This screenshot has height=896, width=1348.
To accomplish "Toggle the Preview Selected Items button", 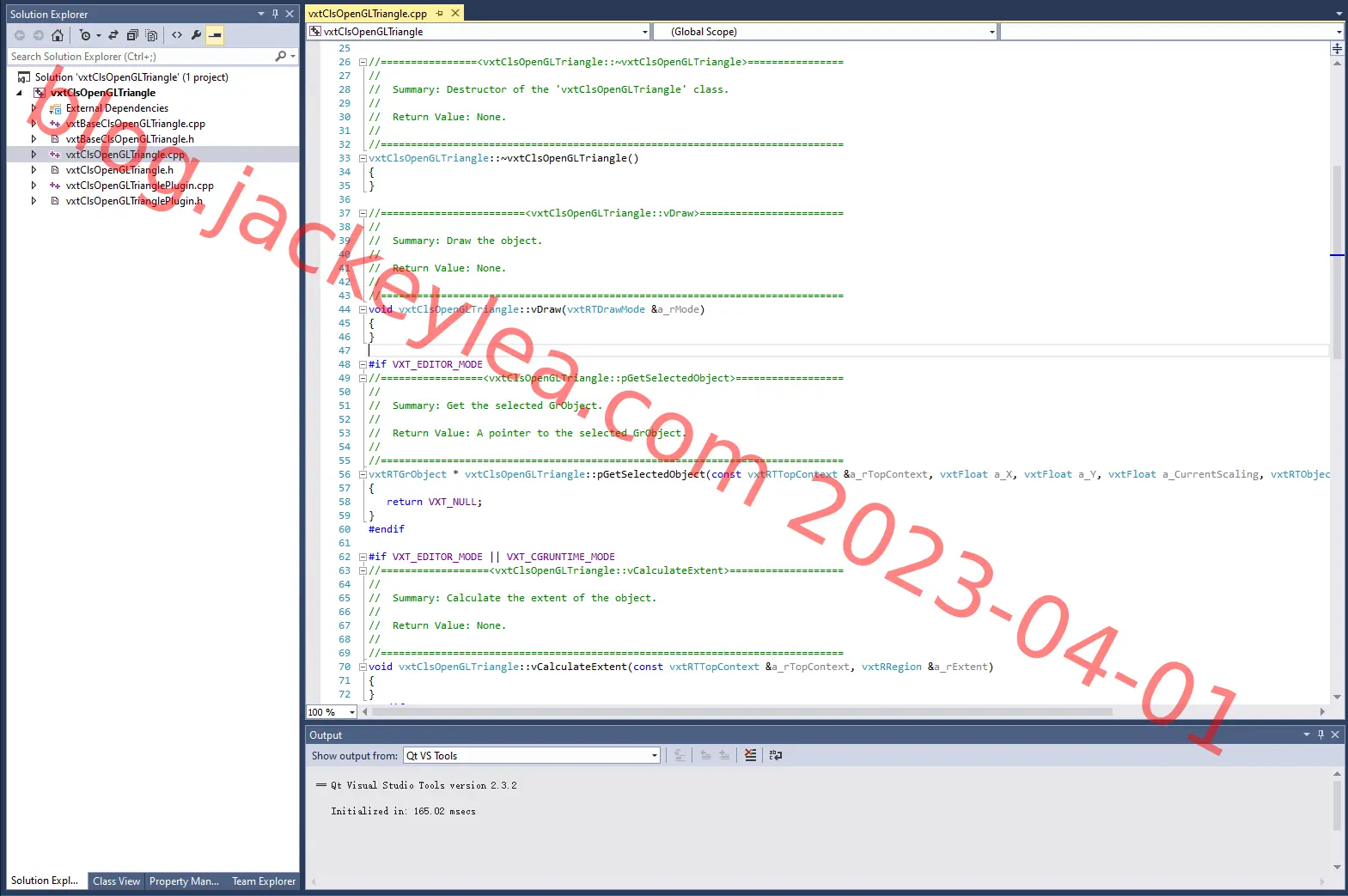I will 215,35.
